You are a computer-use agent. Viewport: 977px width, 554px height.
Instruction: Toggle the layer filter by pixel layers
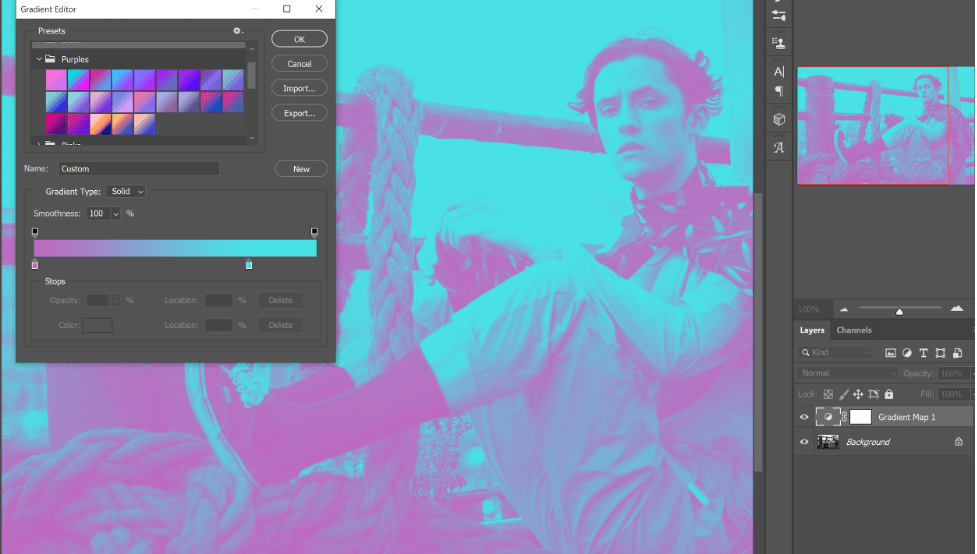pos(890,353)
